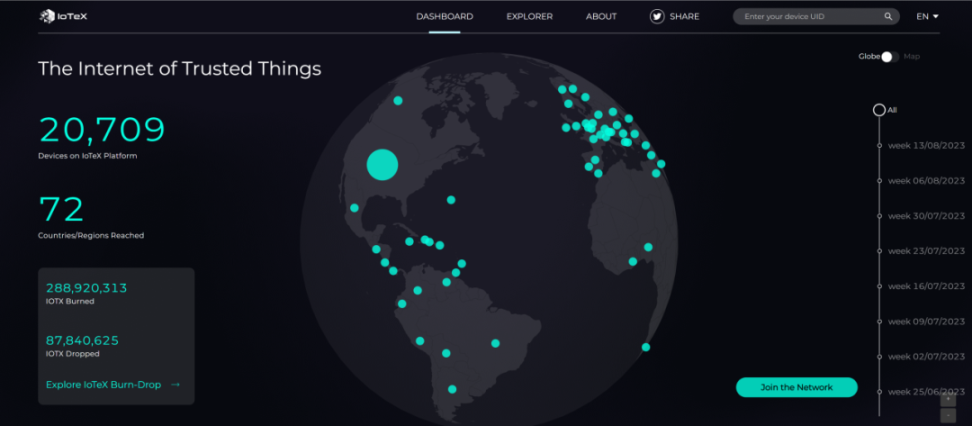The width and height of the screenshot is (972, 426).
Task: Click the Twitter share icon
Action: 657,17
